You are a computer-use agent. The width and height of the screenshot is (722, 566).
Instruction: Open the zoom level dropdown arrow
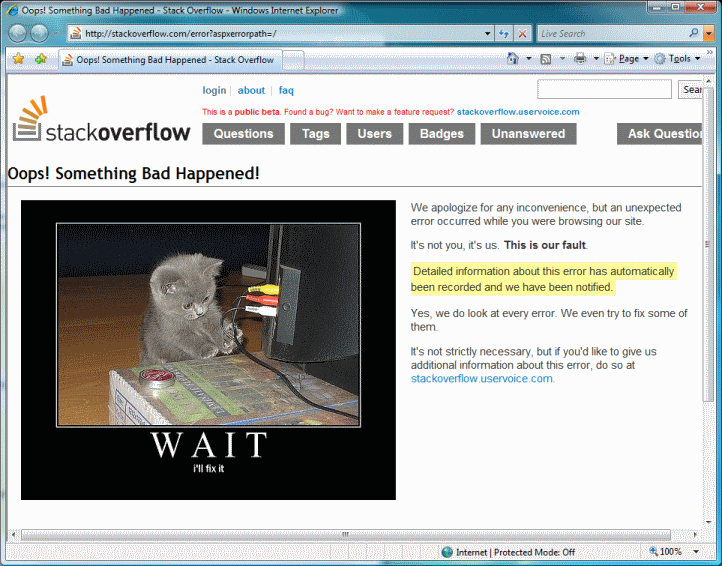coord(696,552)
